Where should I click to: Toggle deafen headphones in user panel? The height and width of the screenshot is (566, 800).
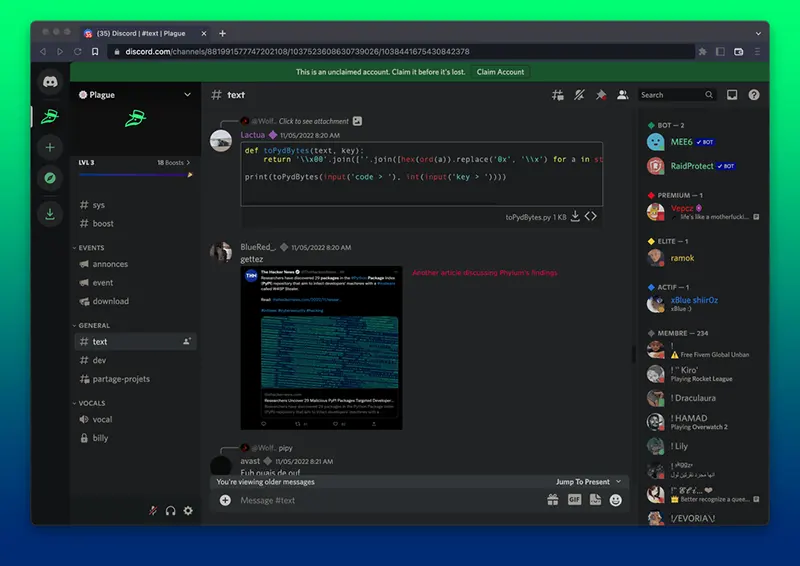click(x=170, y=510)
